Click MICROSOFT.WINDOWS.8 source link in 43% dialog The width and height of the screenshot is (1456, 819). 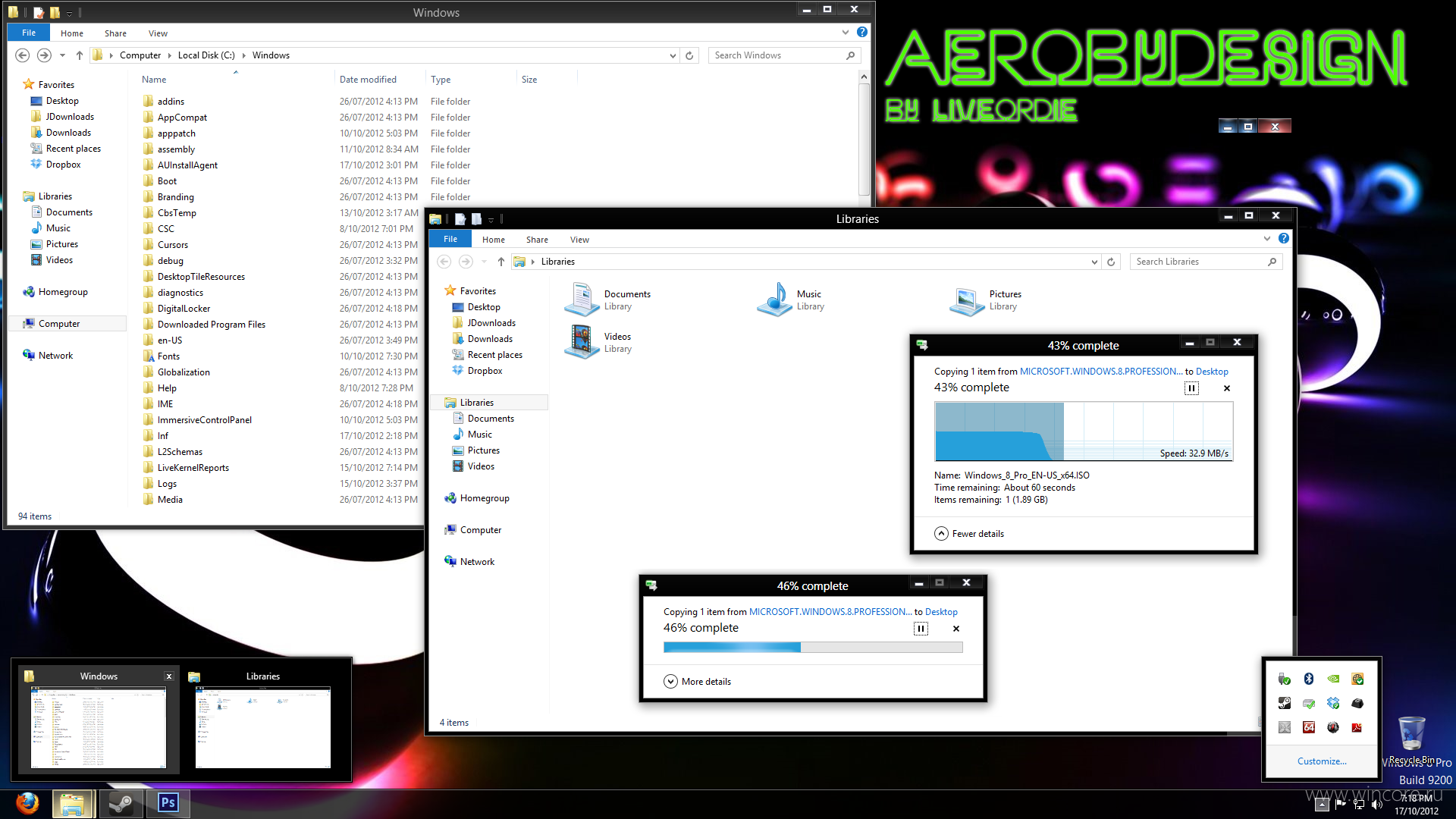[x=1101, y=372]
